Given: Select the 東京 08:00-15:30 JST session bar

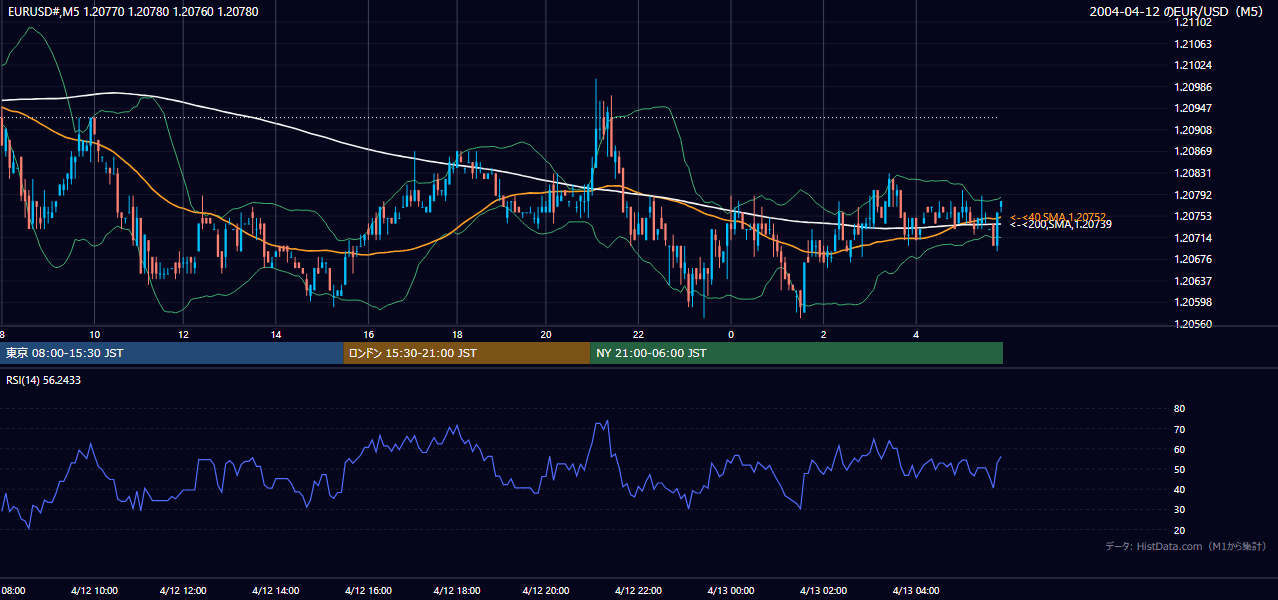Looking at the screenshot, I should point(171,353).
